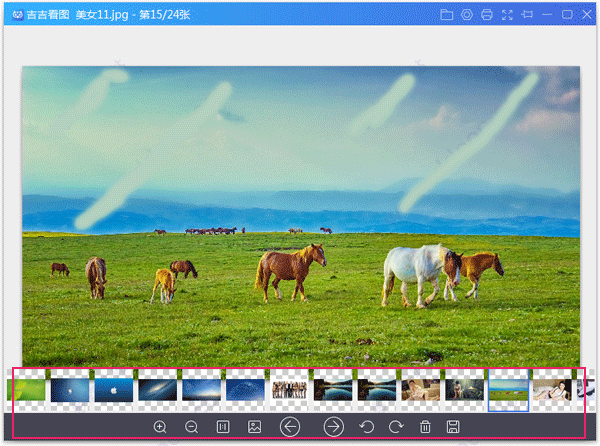Save the image using floppy disk icon

click(x=453, y=426)
